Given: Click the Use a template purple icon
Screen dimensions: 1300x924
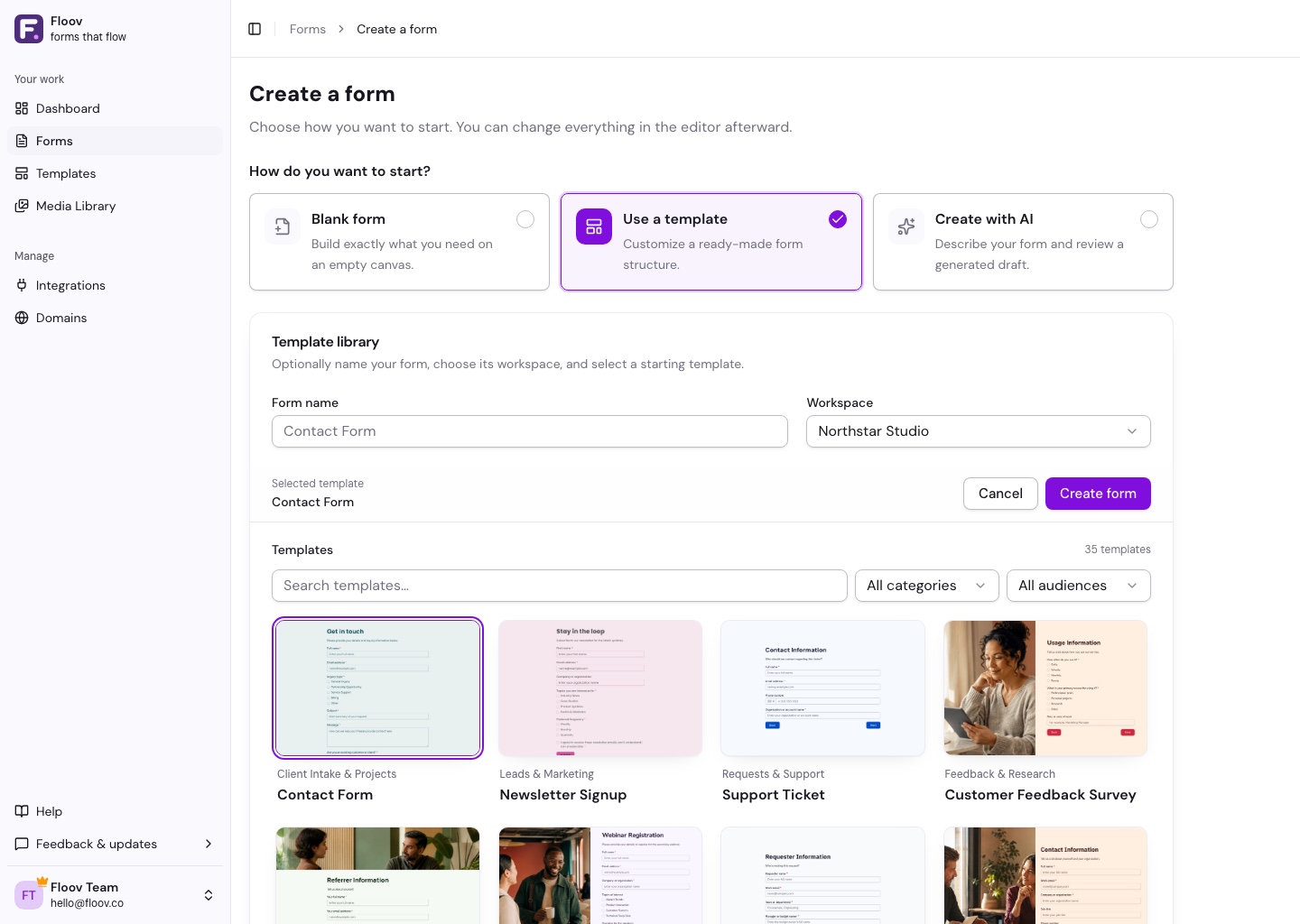Looking at the screenshot, I should click(x=594, y=226).
